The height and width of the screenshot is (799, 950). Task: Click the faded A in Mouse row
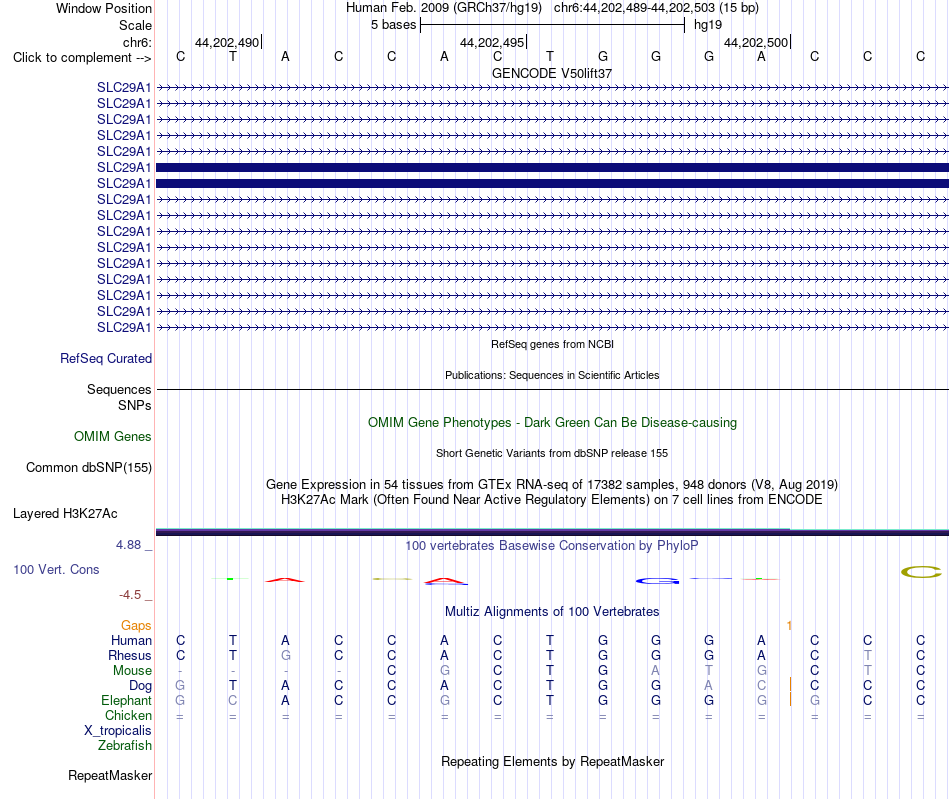point(656,671)
